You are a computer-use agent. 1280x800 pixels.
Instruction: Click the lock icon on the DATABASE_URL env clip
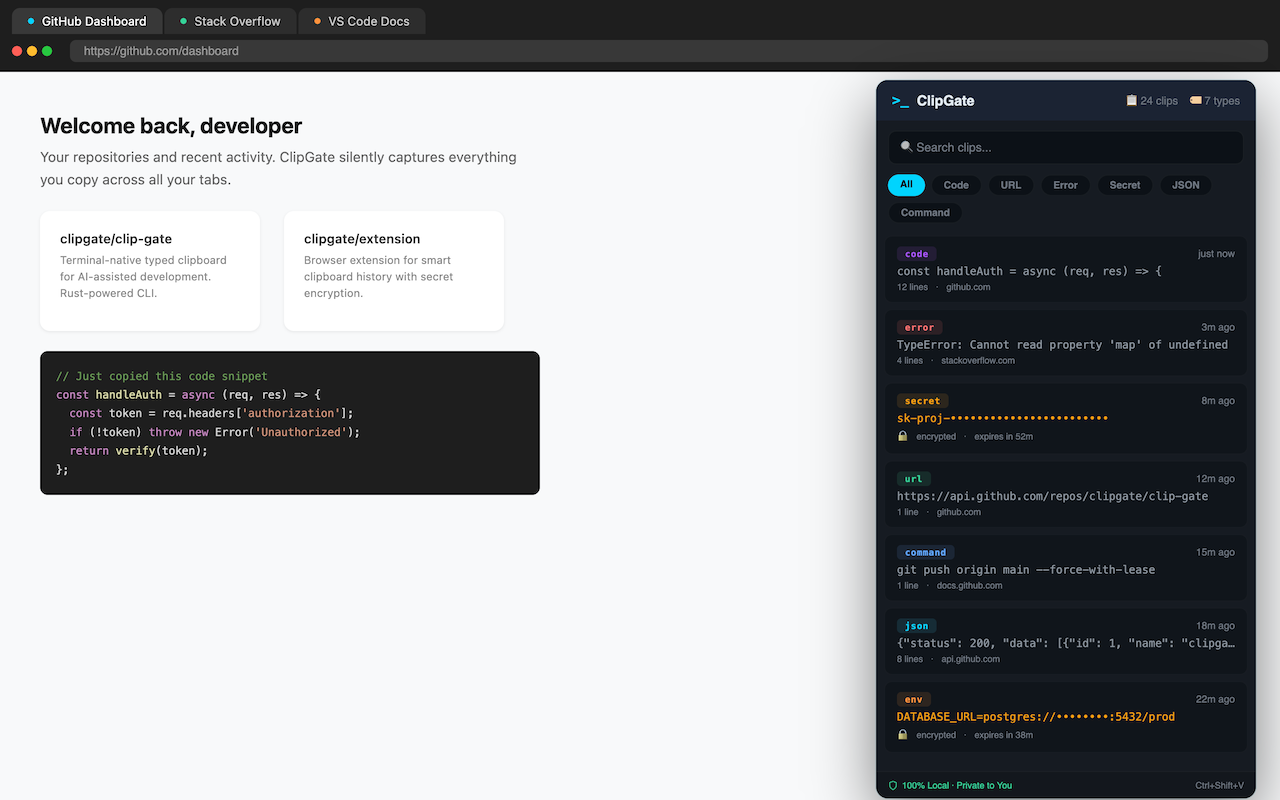[902, 734]
